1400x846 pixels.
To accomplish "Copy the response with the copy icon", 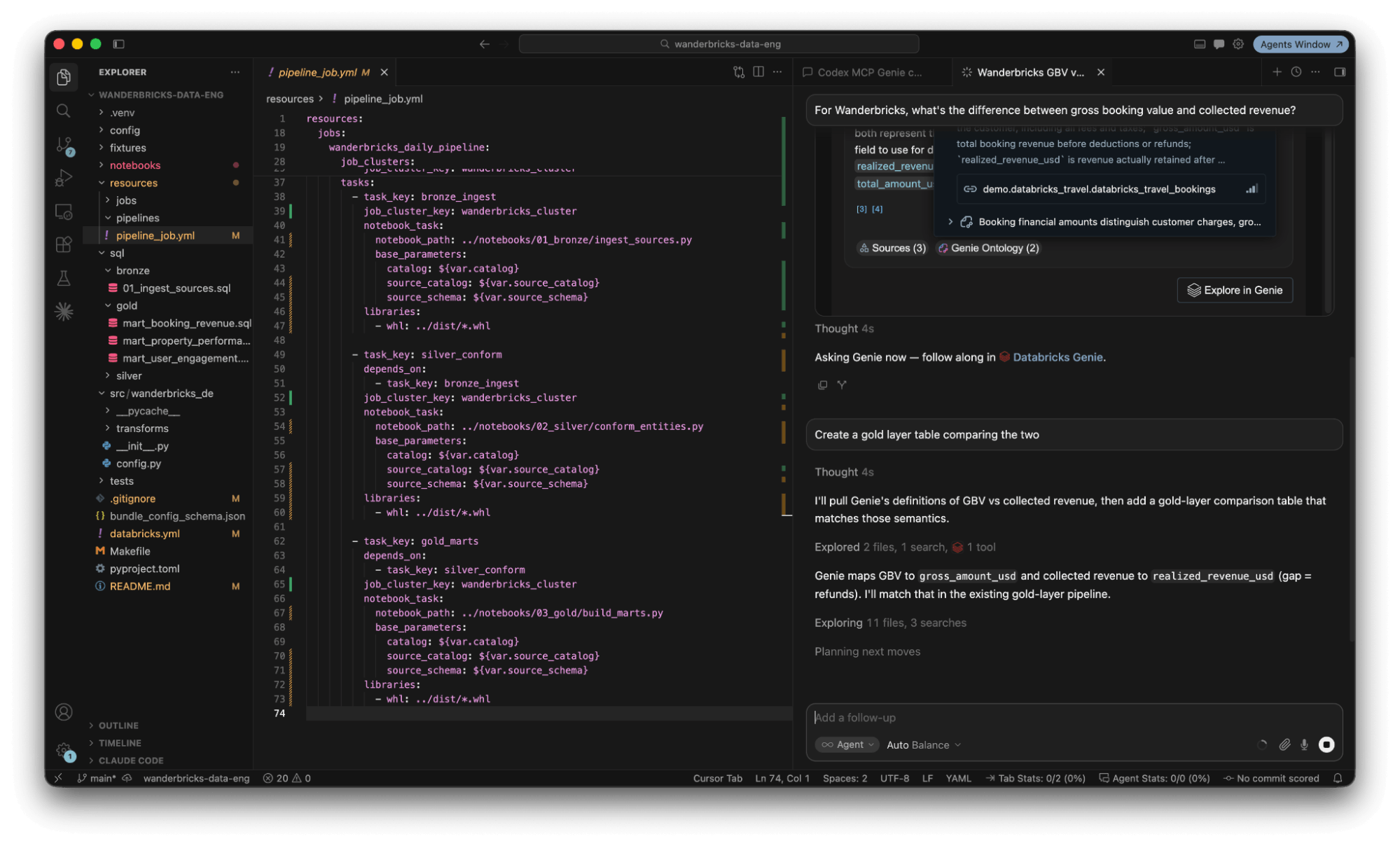I will point(822,384).
